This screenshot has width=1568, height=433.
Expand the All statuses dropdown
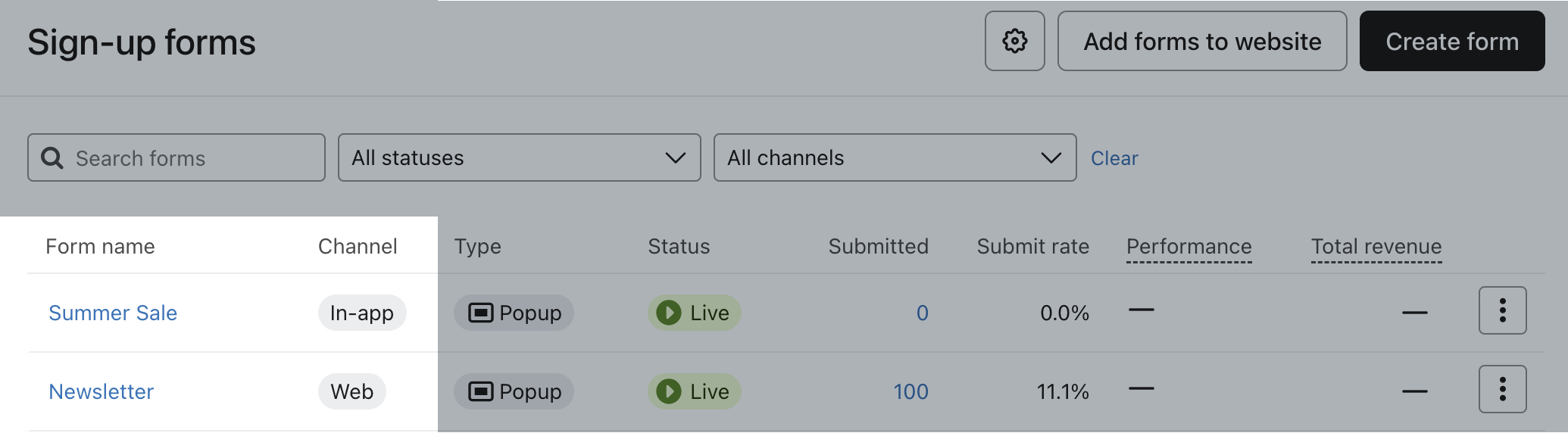[519, 157]
